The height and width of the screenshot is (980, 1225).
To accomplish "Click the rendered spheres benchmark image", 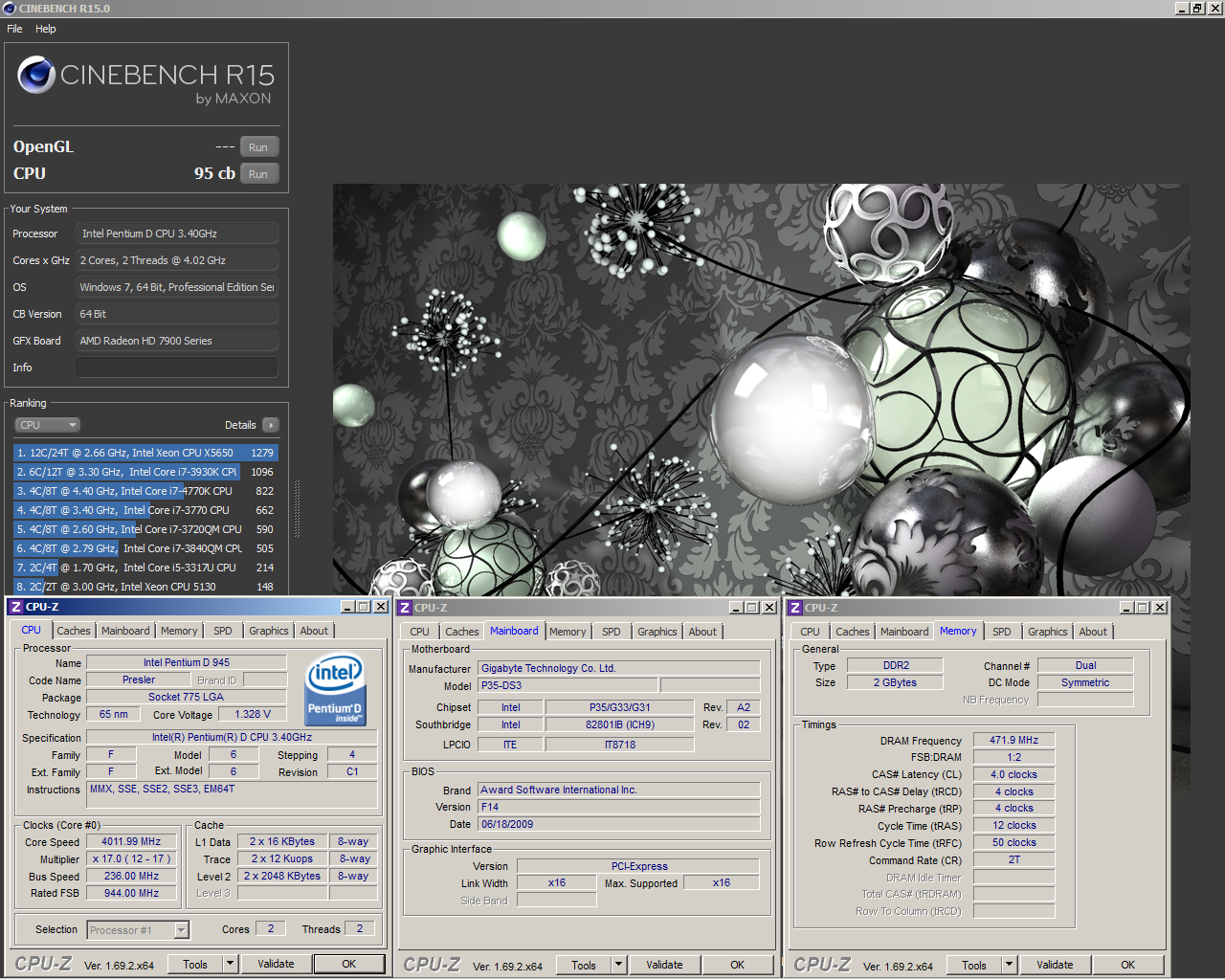I will [761, 390].
